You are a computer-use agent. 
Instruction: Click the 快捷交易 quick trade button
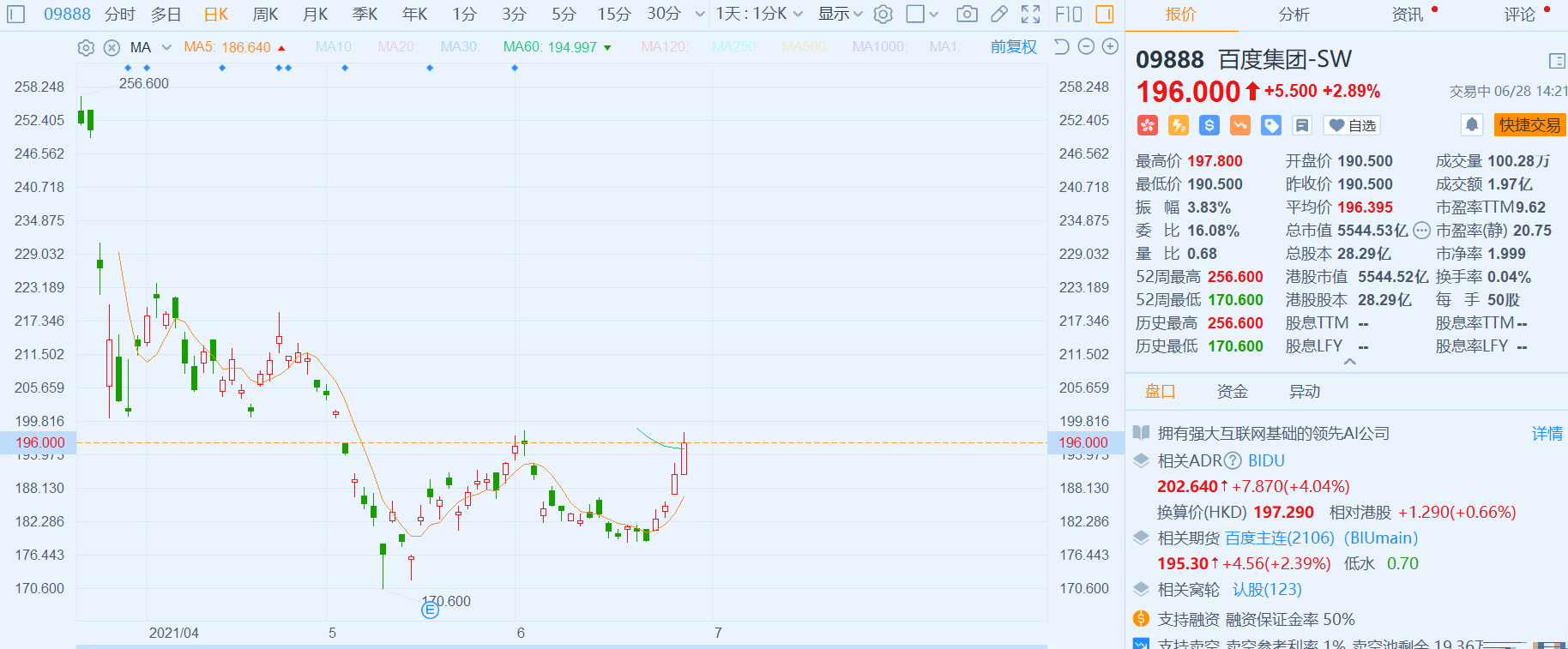click(1530, 125)
